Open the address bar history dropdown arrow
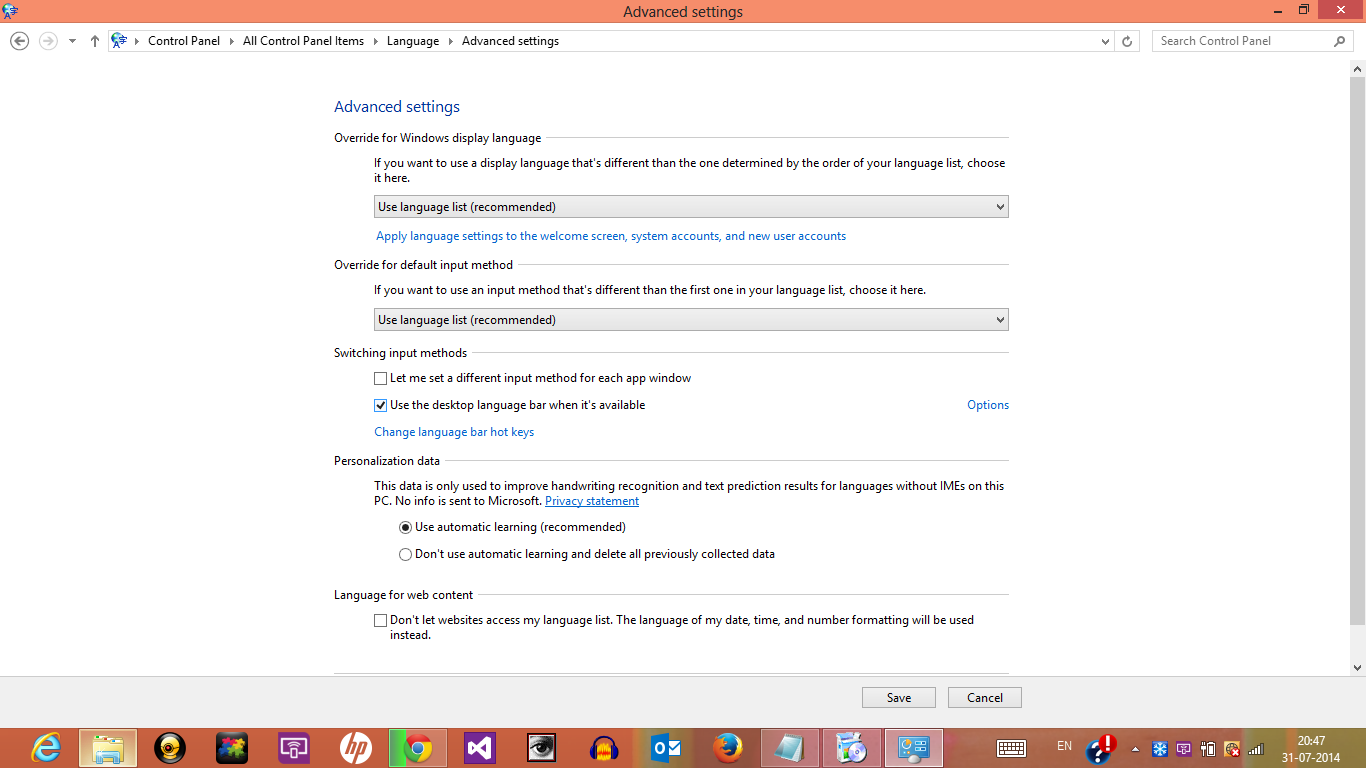 tap(1105, 41)
